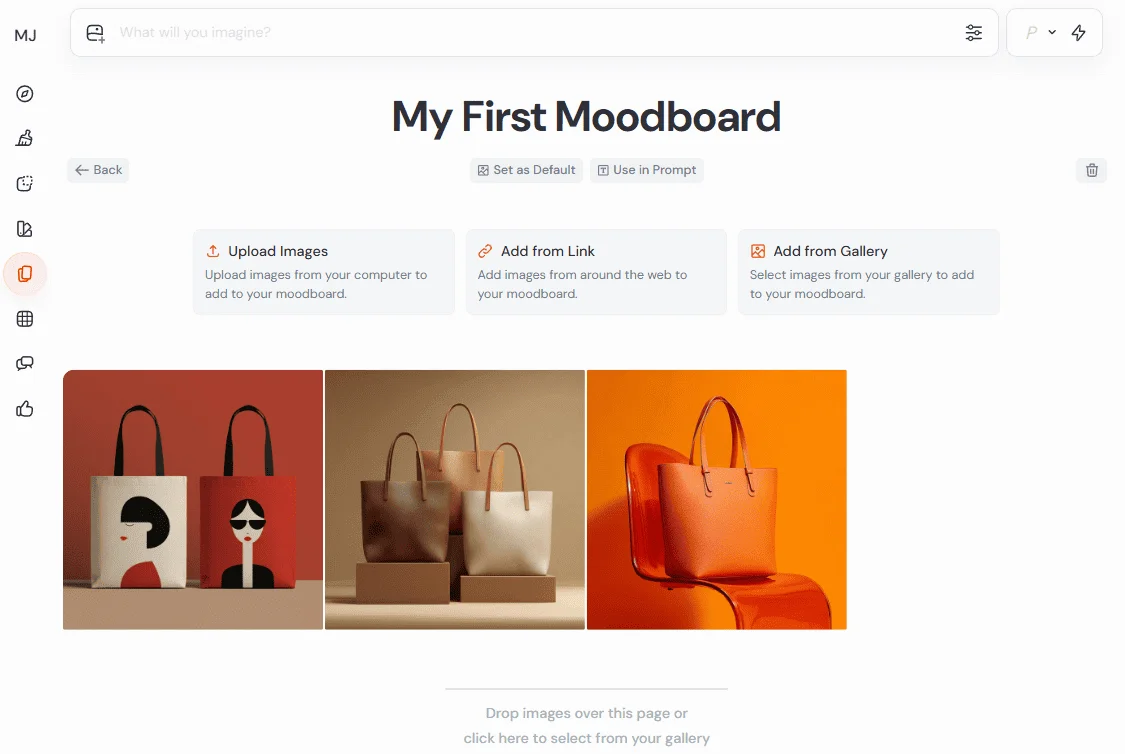Image resolution: width=1125 pixels, height=754 pixels.
Task: Click the trash icon to delete moodboard
Action: tap(1091, 170)
